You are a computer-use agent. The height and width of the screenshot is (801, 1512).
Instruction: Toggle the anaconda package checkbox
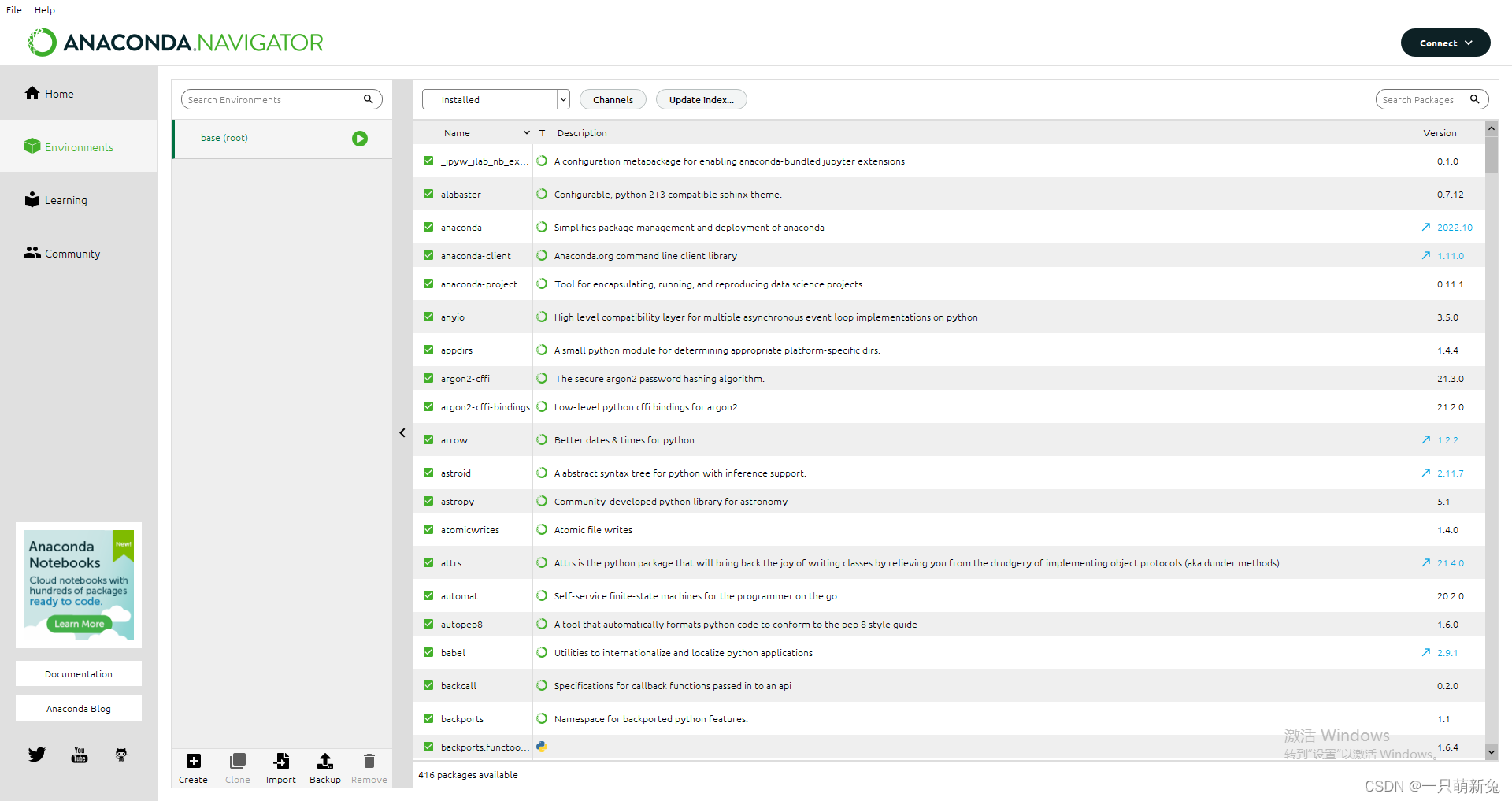(428, 227)
